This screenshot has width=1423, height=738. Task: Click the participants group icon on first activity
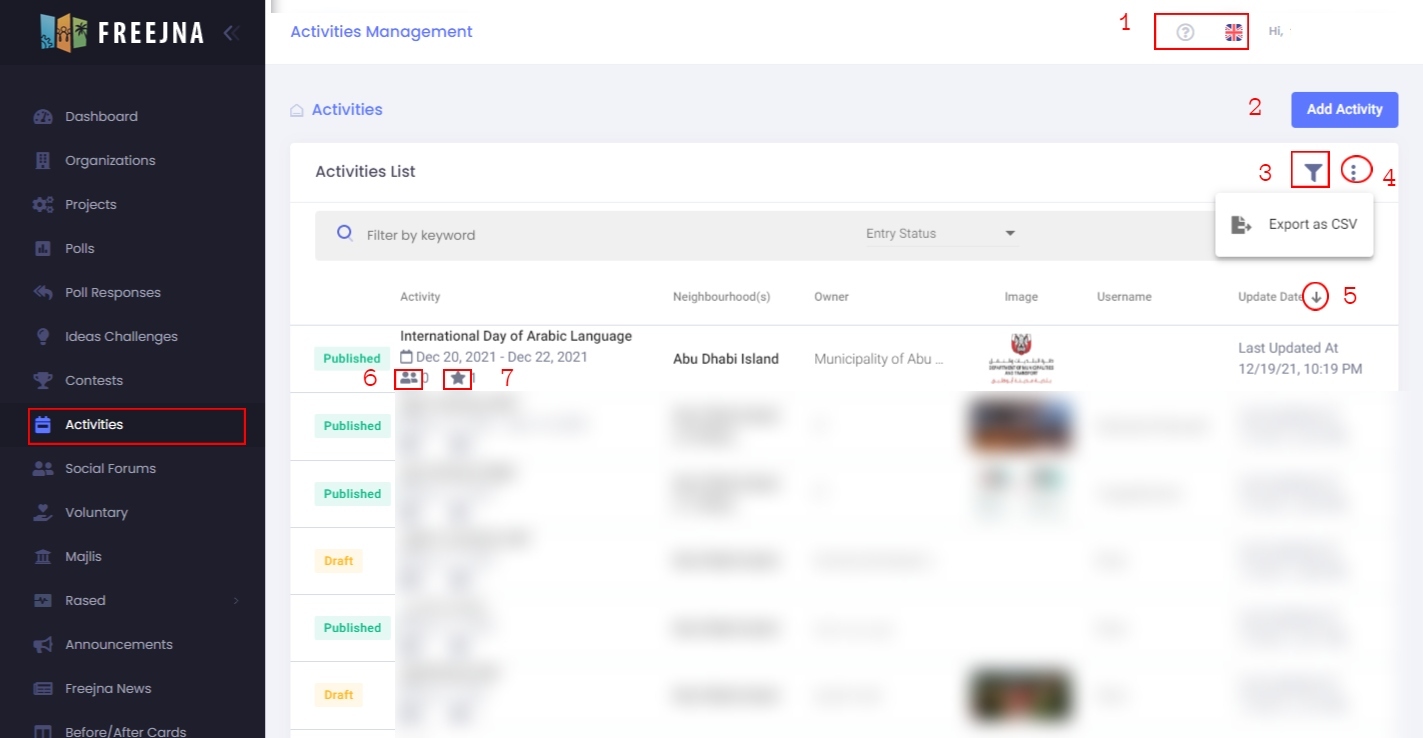408,378
